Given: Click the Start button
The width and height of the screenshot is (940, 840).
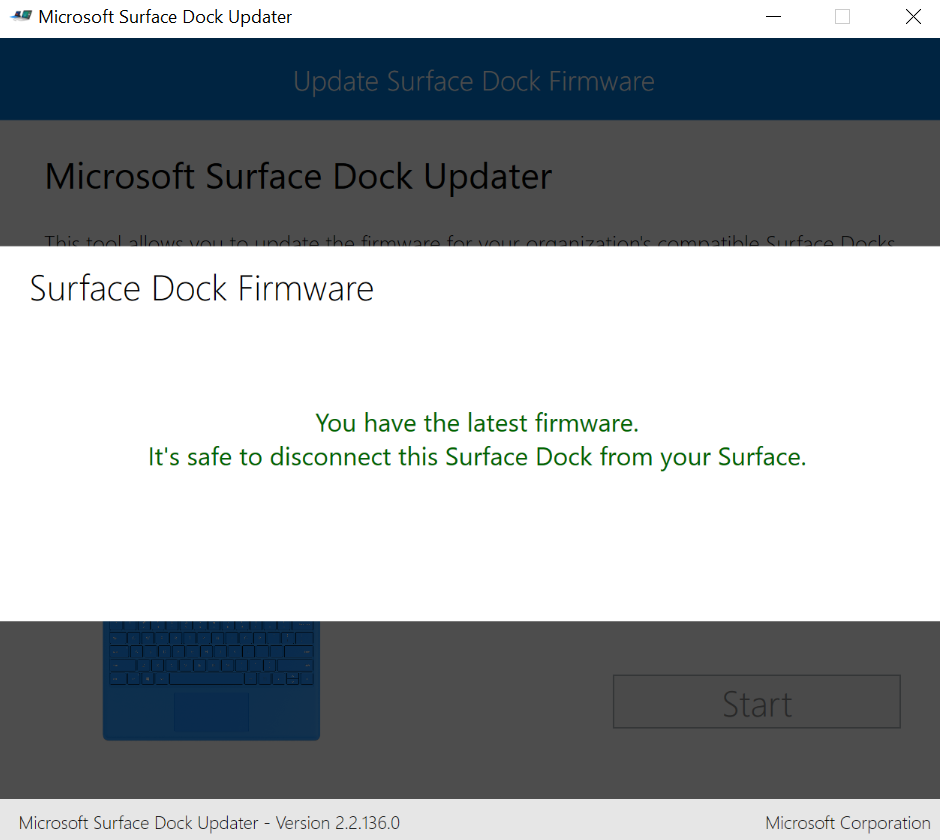Looking at the screenshot, I should [x=757, y=701].
